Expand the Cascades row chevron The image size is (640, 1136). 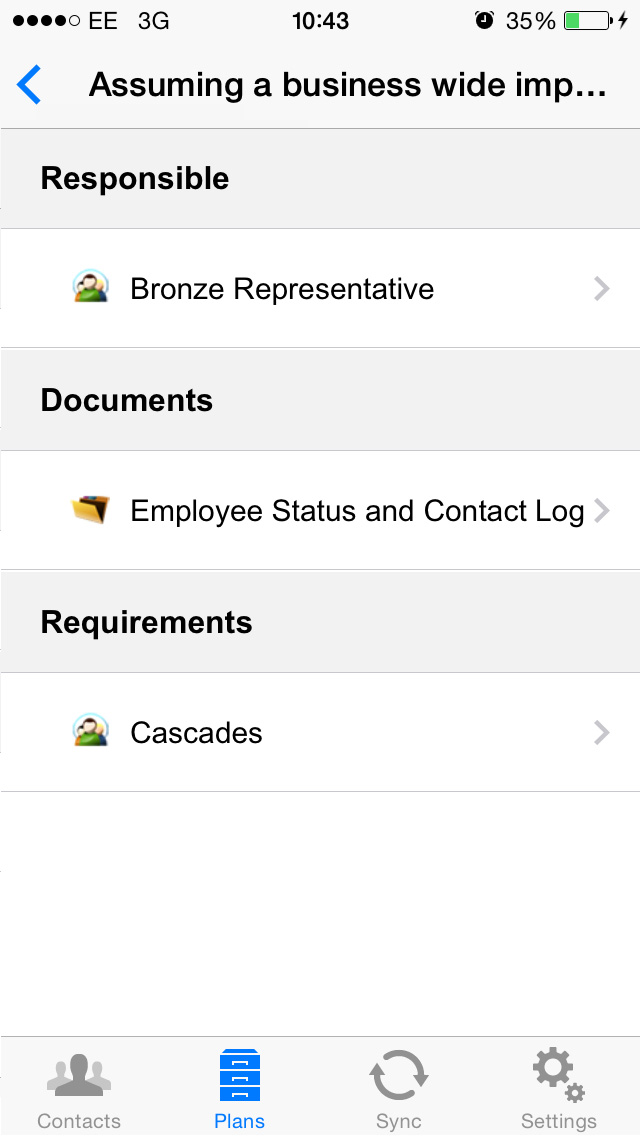click(602, 732)
